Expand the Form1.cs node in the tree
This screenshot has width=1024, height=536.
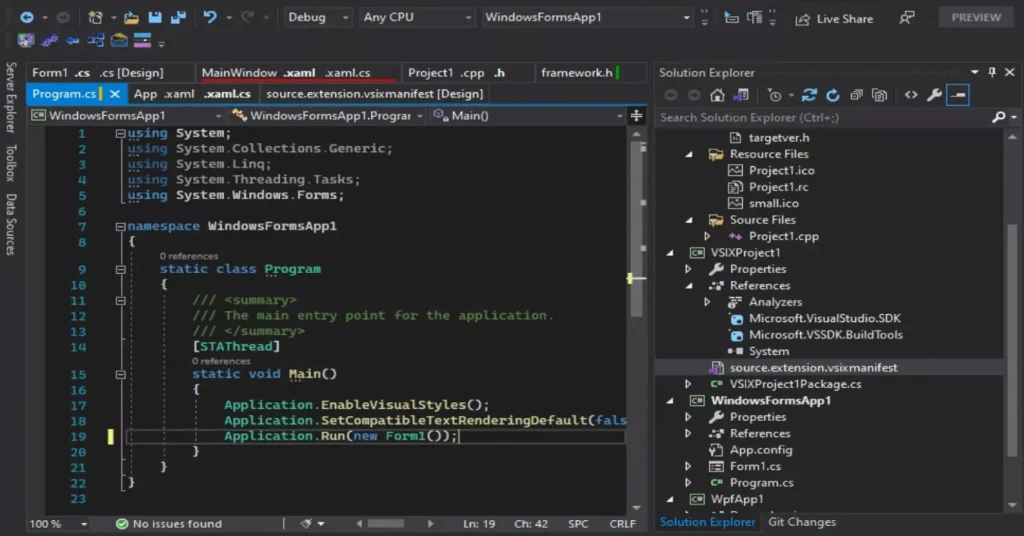tap(688, 466)
